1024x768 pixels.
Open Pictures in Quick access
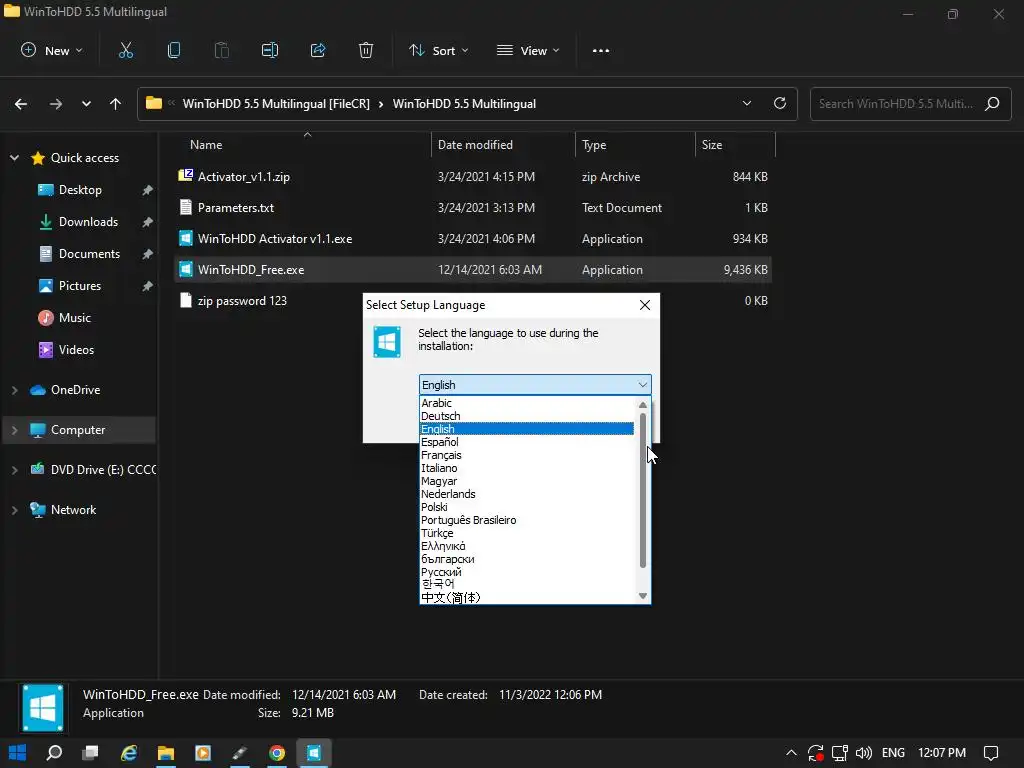pos(80,286)
